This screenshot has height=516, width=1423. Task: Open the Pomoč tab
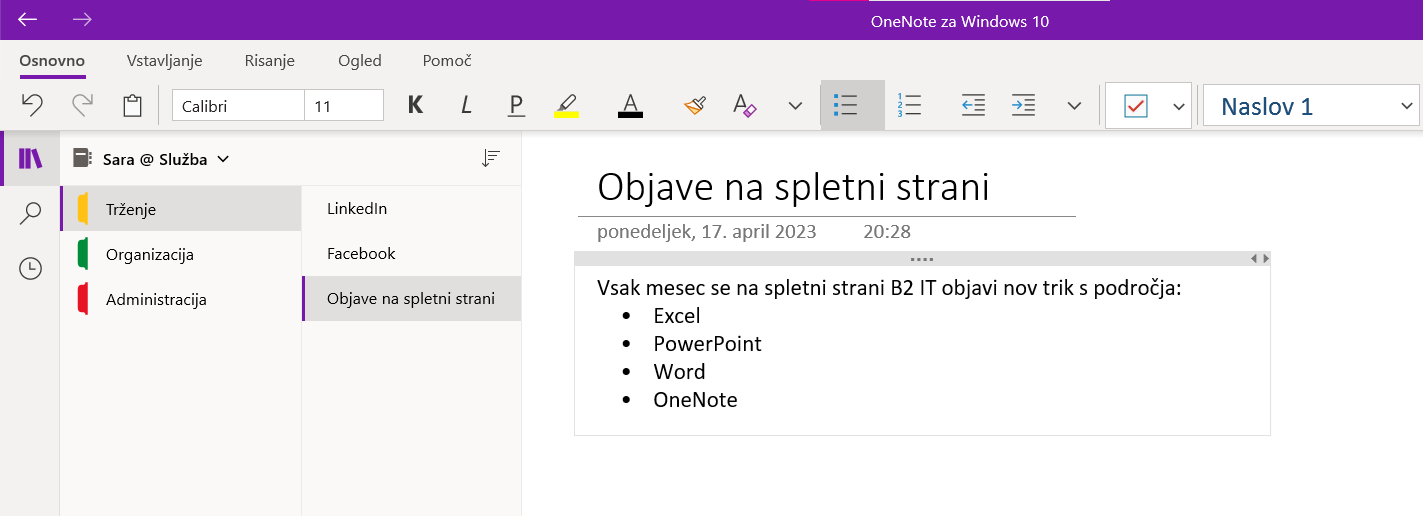click(447, 61)
